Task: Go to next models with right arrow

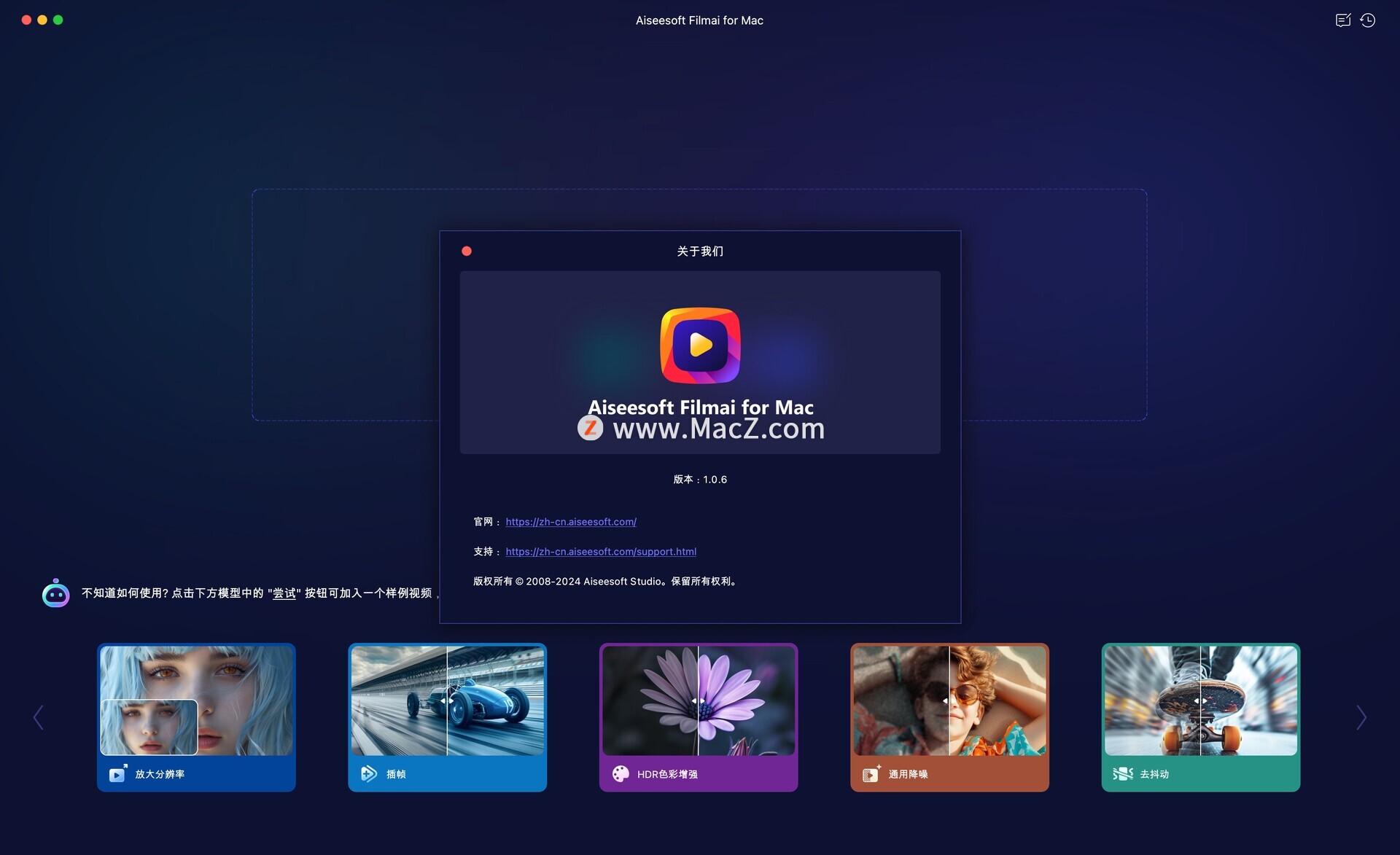Action: tap(1361, 718)
